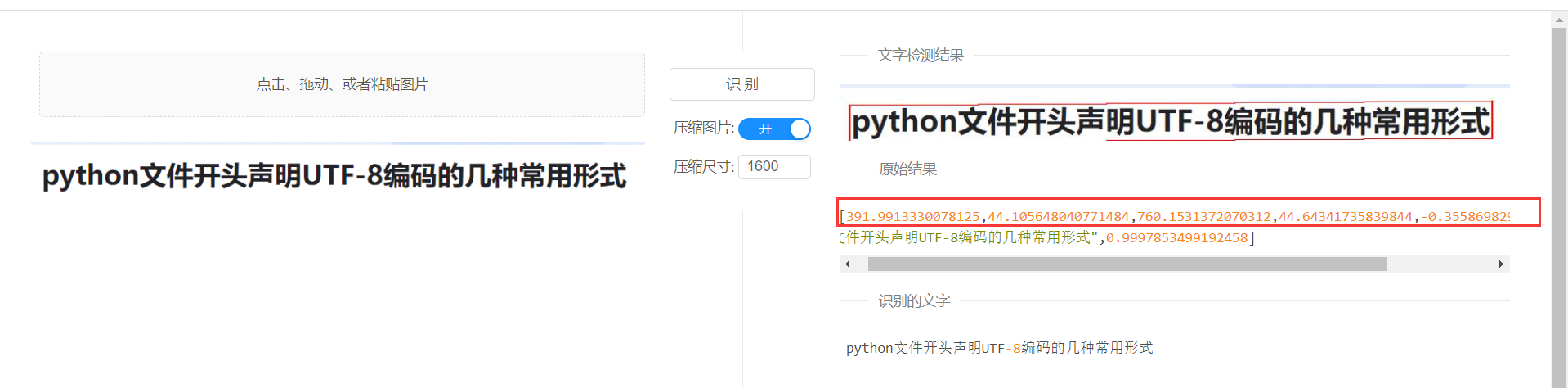This screenshot has width=1568, height=388.
Task: Click the horizontal scrollbar thumb under raw results
Action: point(1127,264)
